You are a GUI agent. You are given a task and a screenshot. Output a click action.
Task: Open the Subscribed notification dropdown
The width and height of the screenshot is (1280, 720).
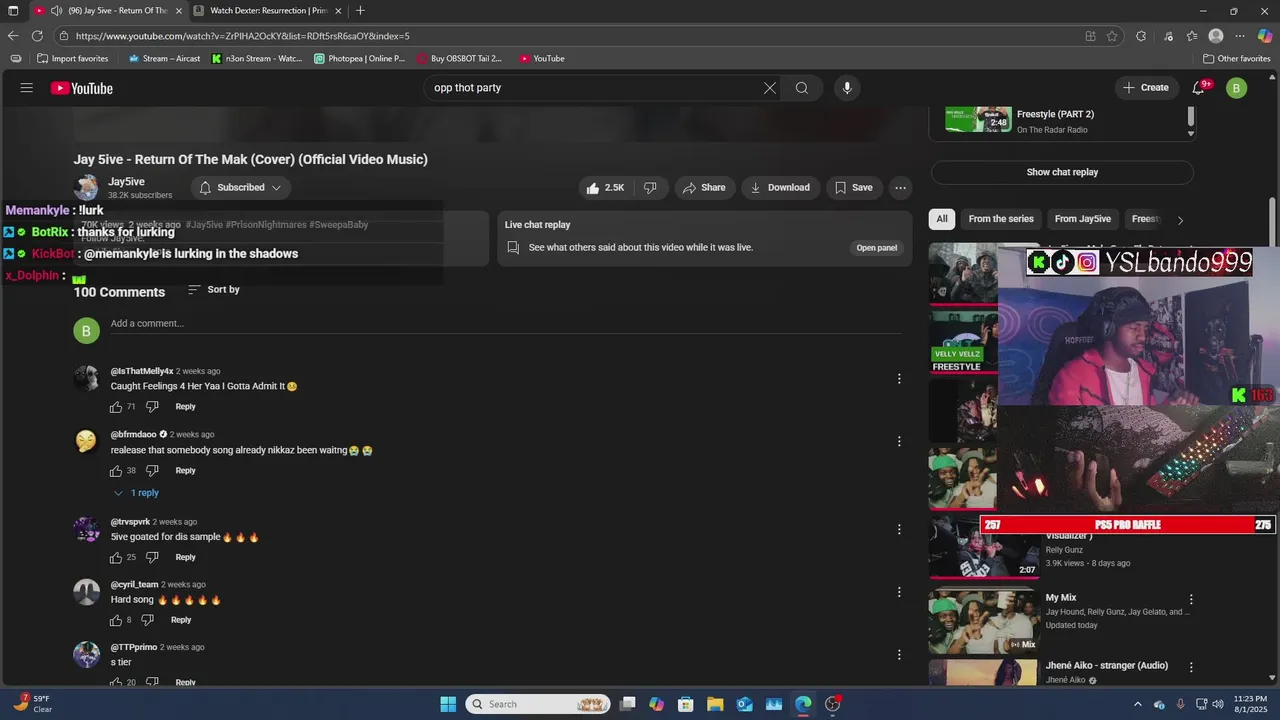click(240, 188)
